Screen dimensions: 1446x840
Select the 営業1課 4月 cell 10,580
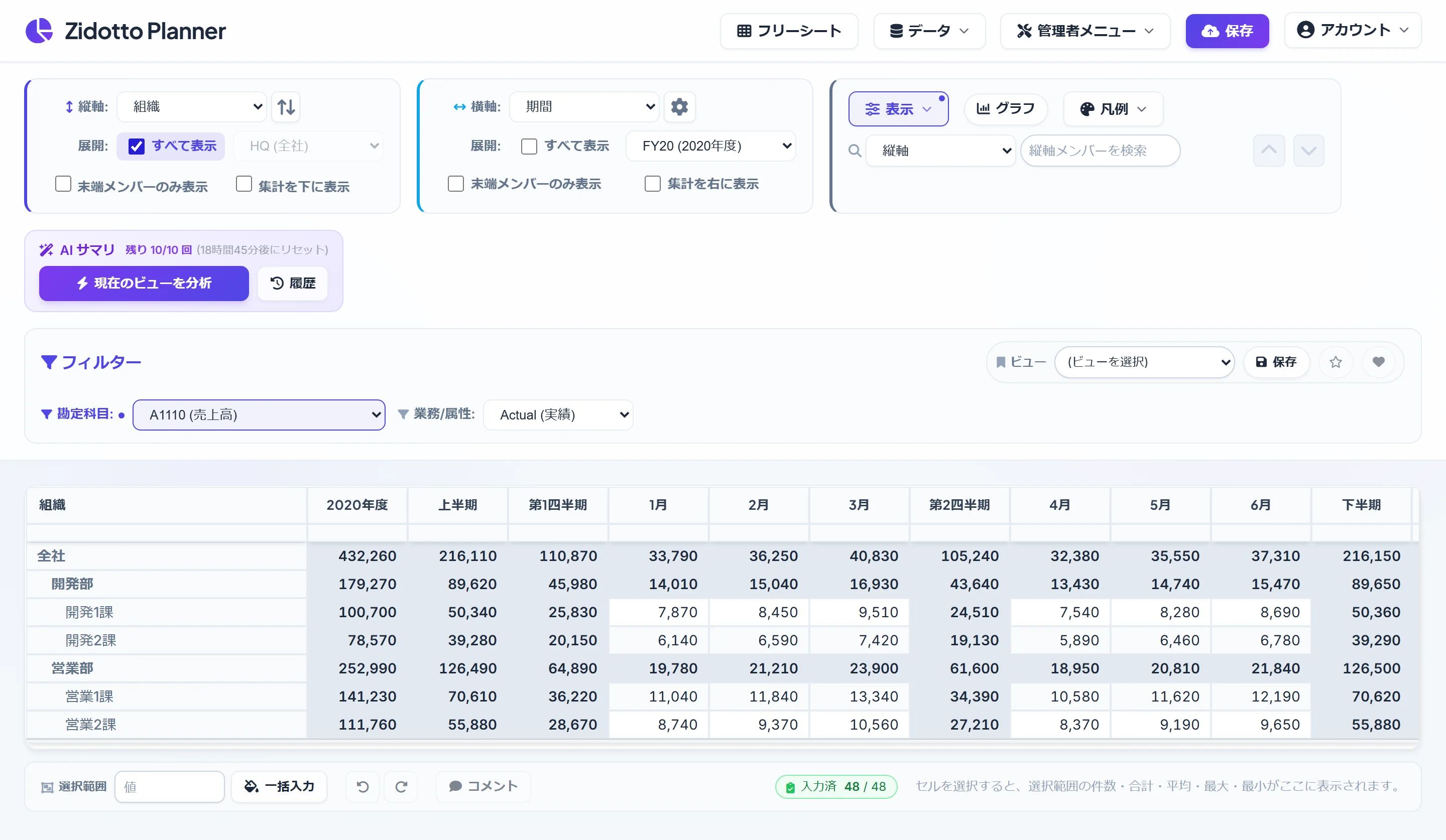(x=1060, y=696)
